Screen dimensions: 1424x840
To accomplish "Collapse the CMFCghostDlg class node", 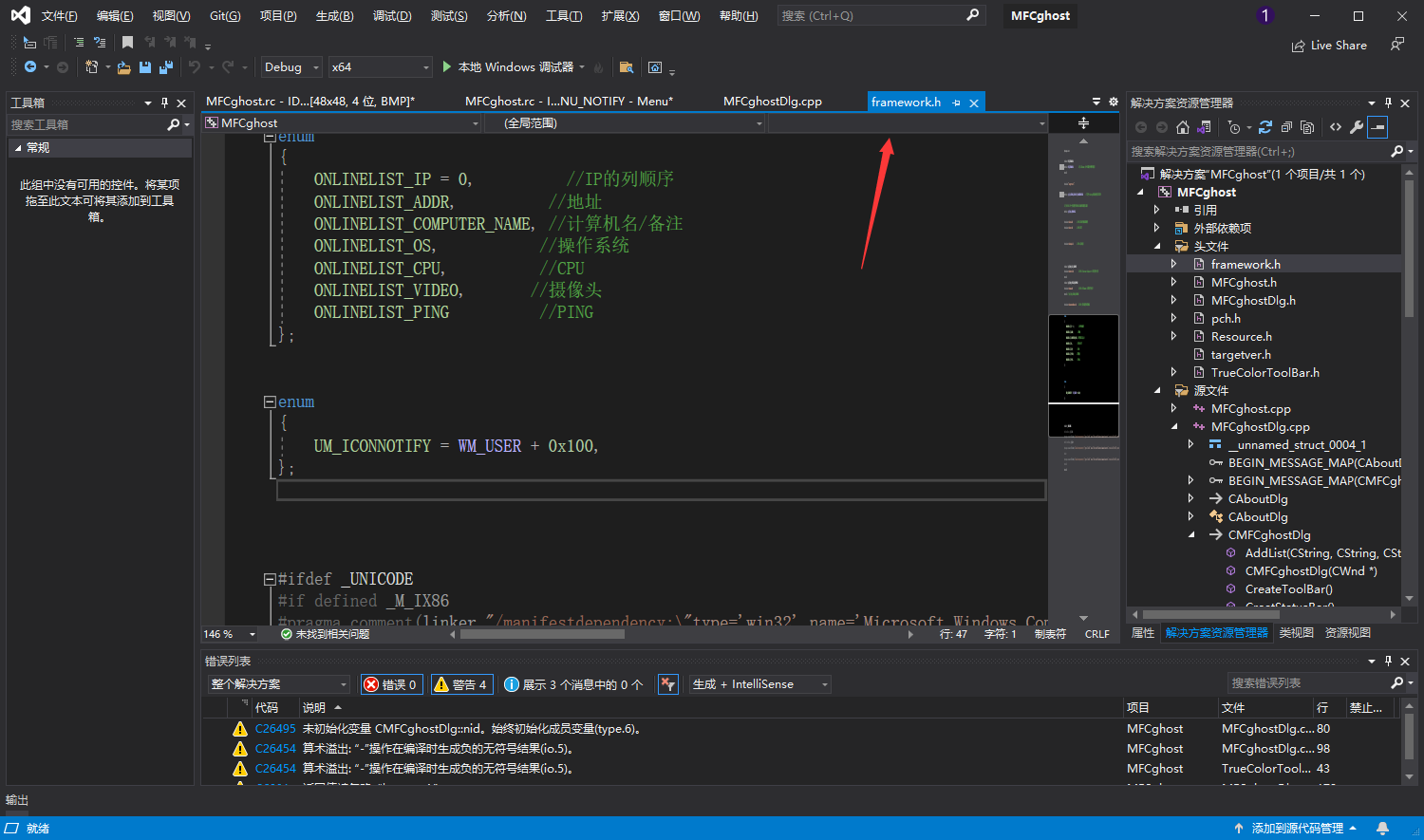I will tap(1191, 535).
